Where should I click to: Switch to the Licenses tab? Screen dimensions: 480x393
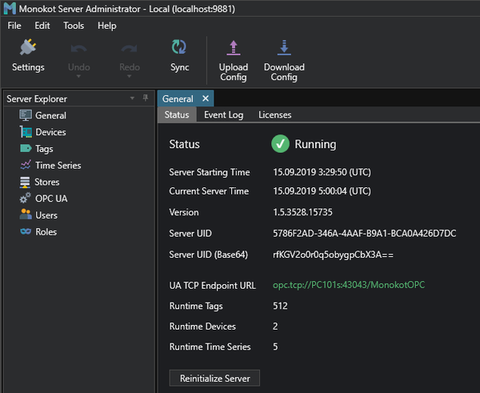(275, 115)
